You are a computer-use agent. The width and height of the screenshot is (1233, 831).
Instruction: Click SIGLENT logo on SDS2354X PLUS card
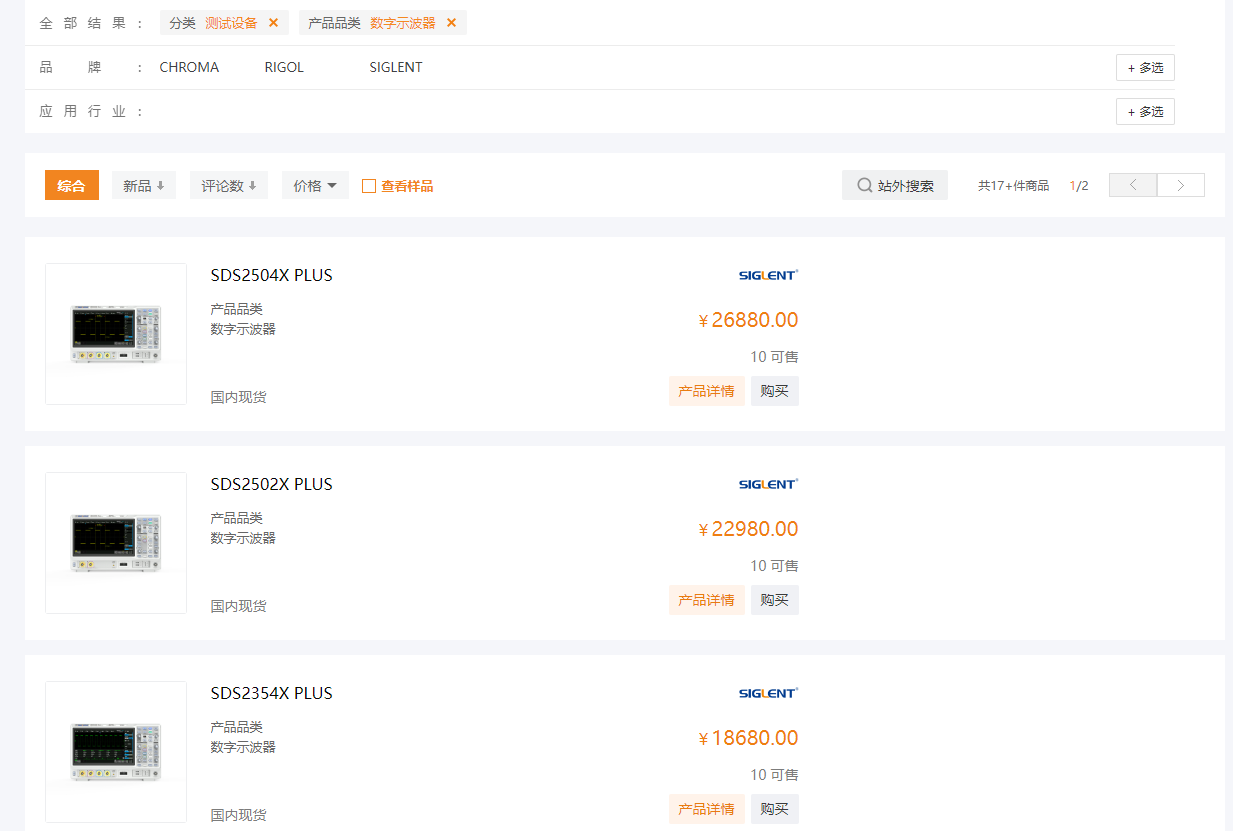click(768, 693)
